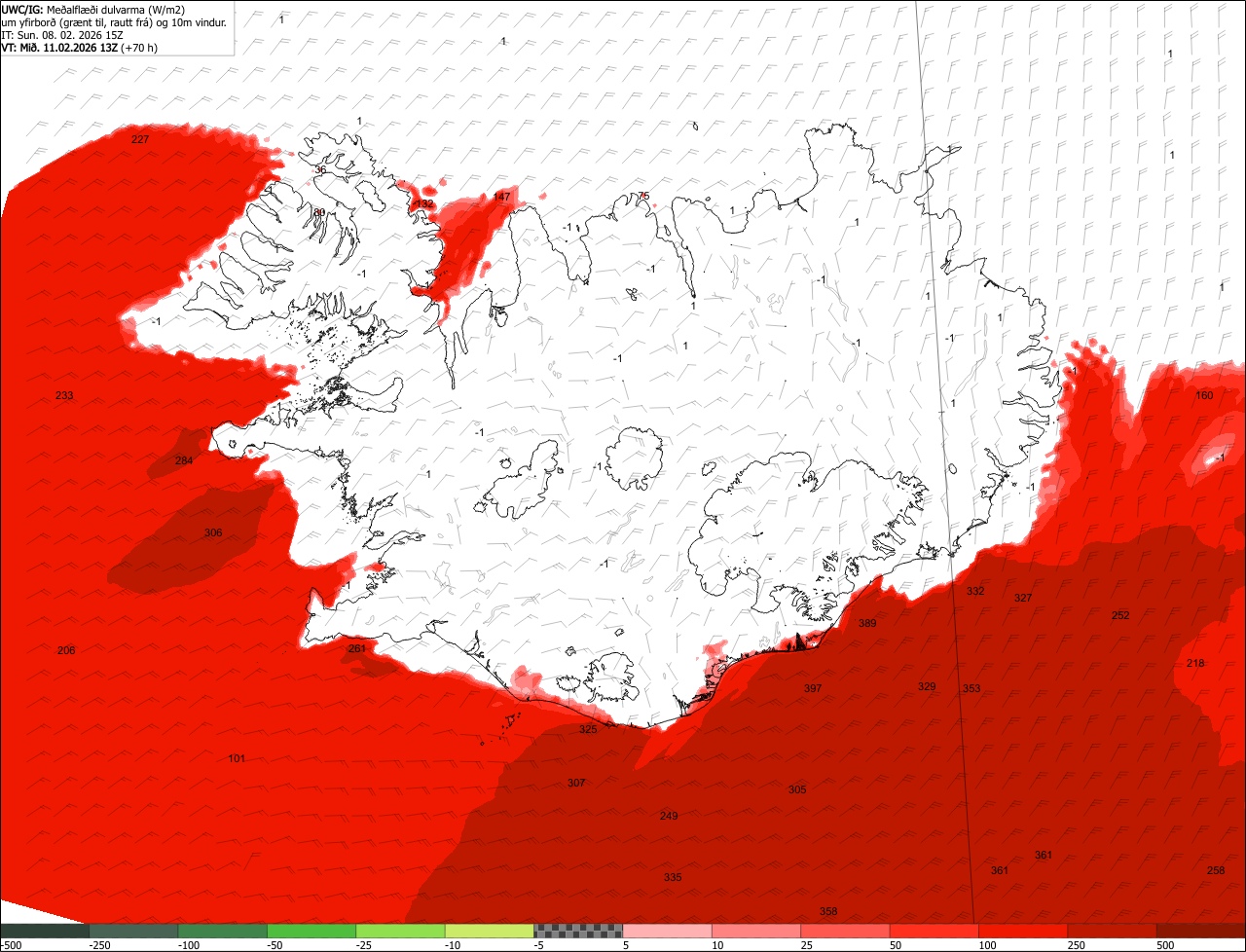1246x952 pixels.
Task: Click the map value 80
Action: pos(319,211)
